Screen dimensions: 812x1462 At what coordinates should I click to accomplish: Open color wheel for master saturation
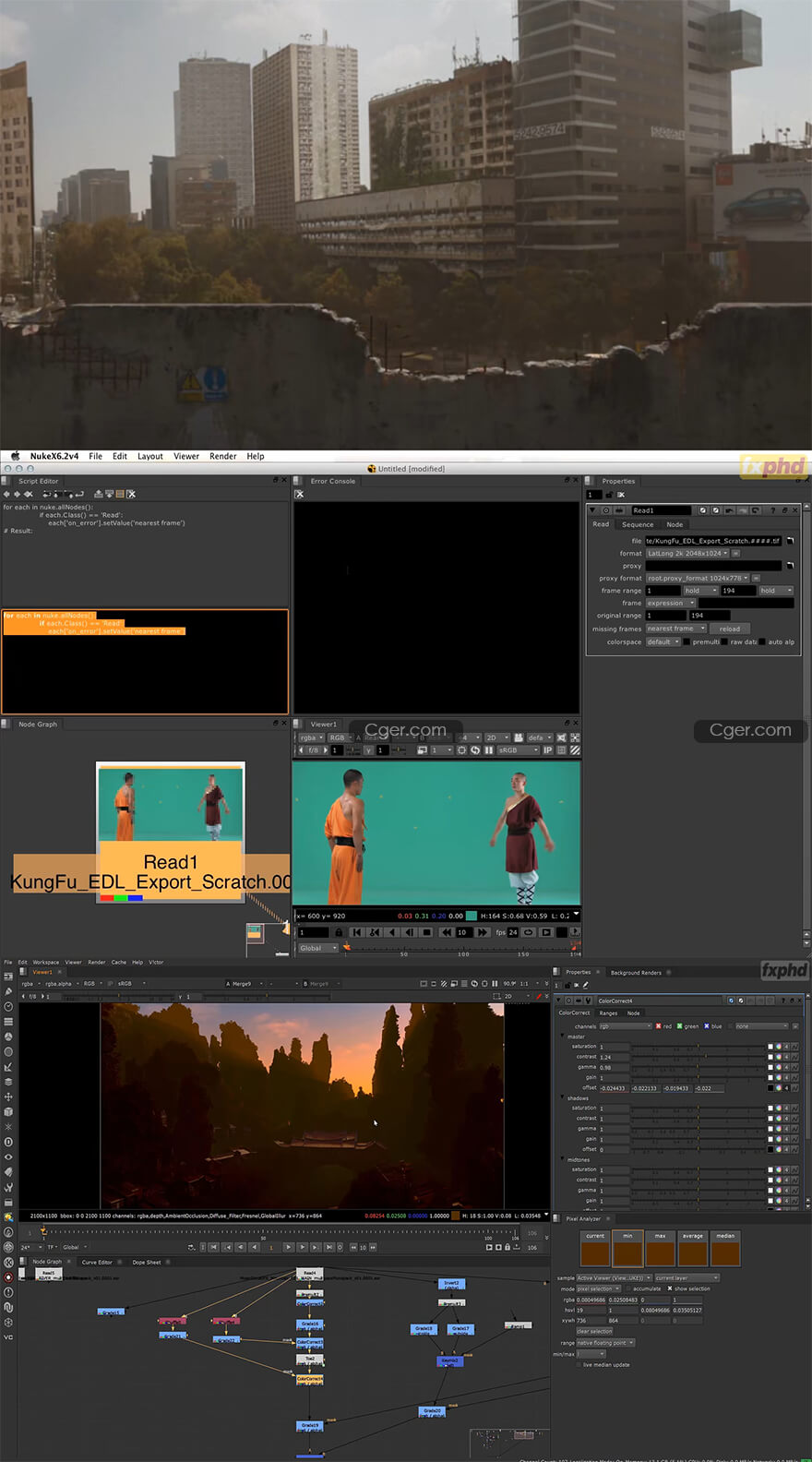pos(778,1047)
